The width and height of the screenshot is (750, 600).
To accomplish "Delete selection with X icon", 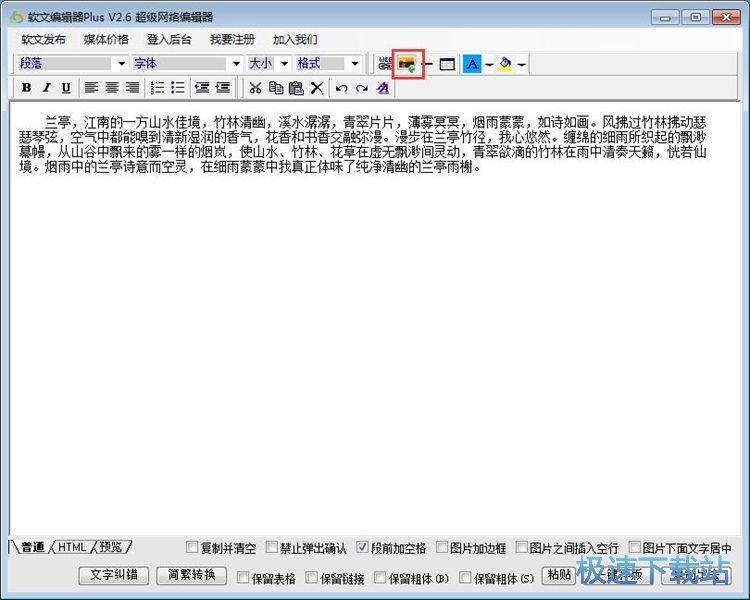I will point(317,88).
